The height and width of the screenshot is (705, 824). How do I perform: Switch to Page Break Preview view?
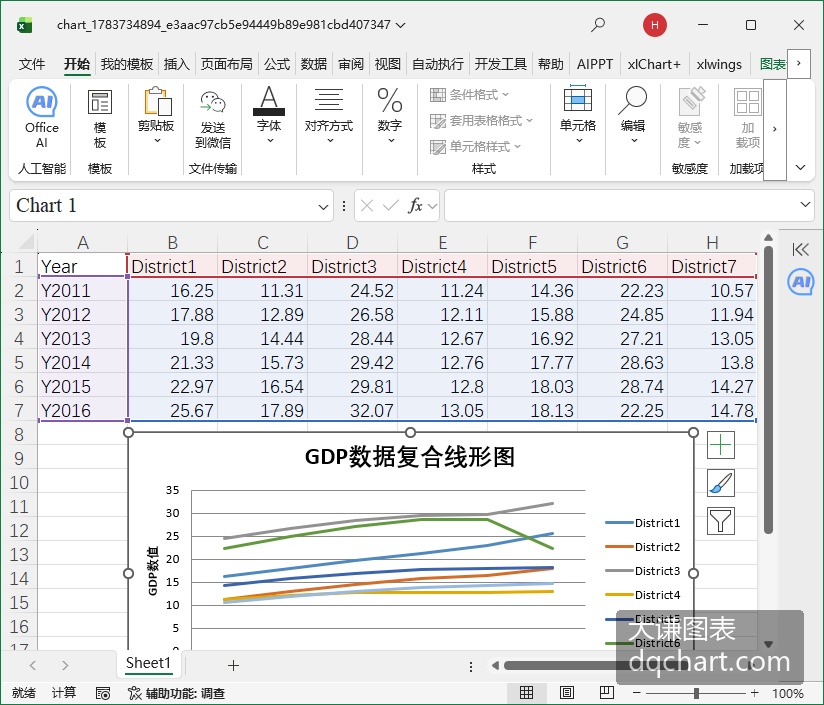tap(606, 692)
